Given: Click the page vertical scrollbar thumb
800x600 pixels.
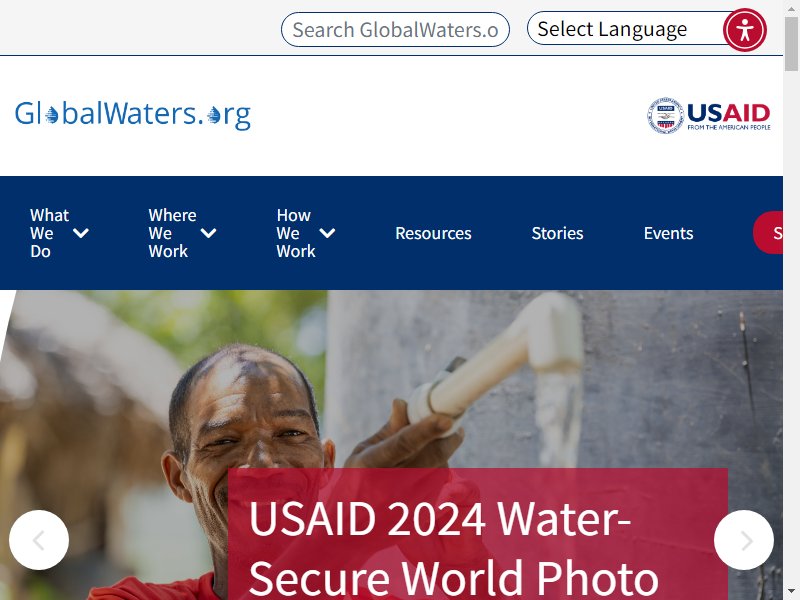Looking at the screenshot, I should (x=791, y=45).
